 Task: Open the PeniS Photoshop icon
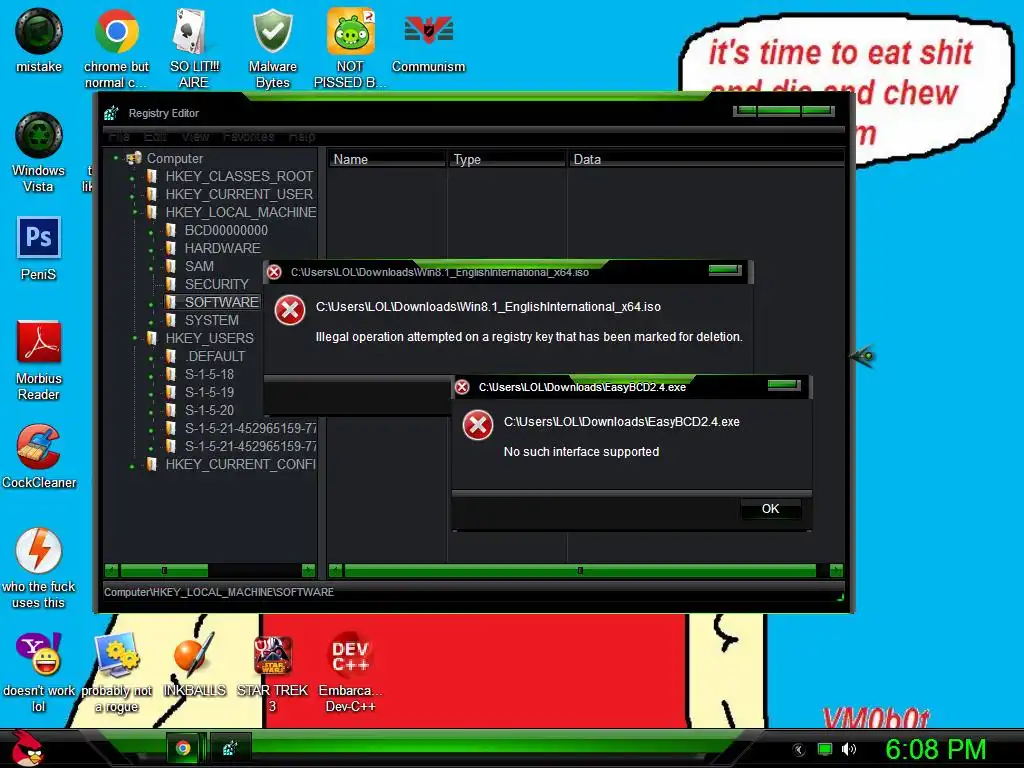39,248
